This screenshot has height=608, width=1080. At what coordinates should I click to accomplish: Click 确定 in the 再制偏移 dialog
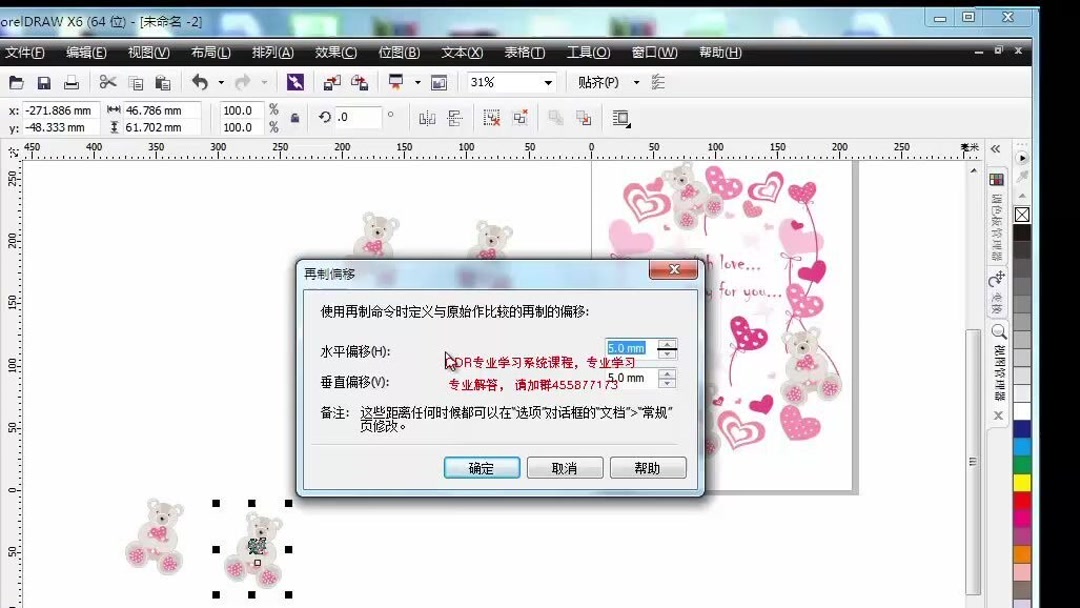481,467
